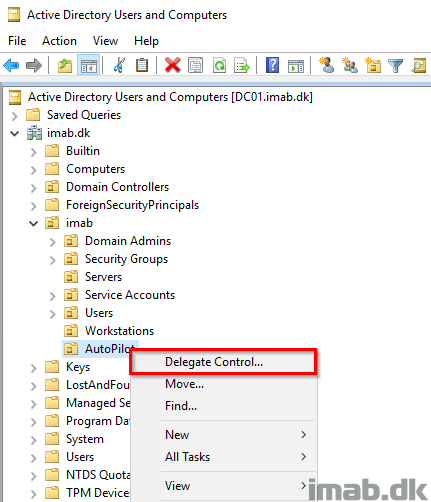The height and width of the screenshot is (502, 431).
Task: Select the Service Accounts tree item
Action: click(130, 295)
